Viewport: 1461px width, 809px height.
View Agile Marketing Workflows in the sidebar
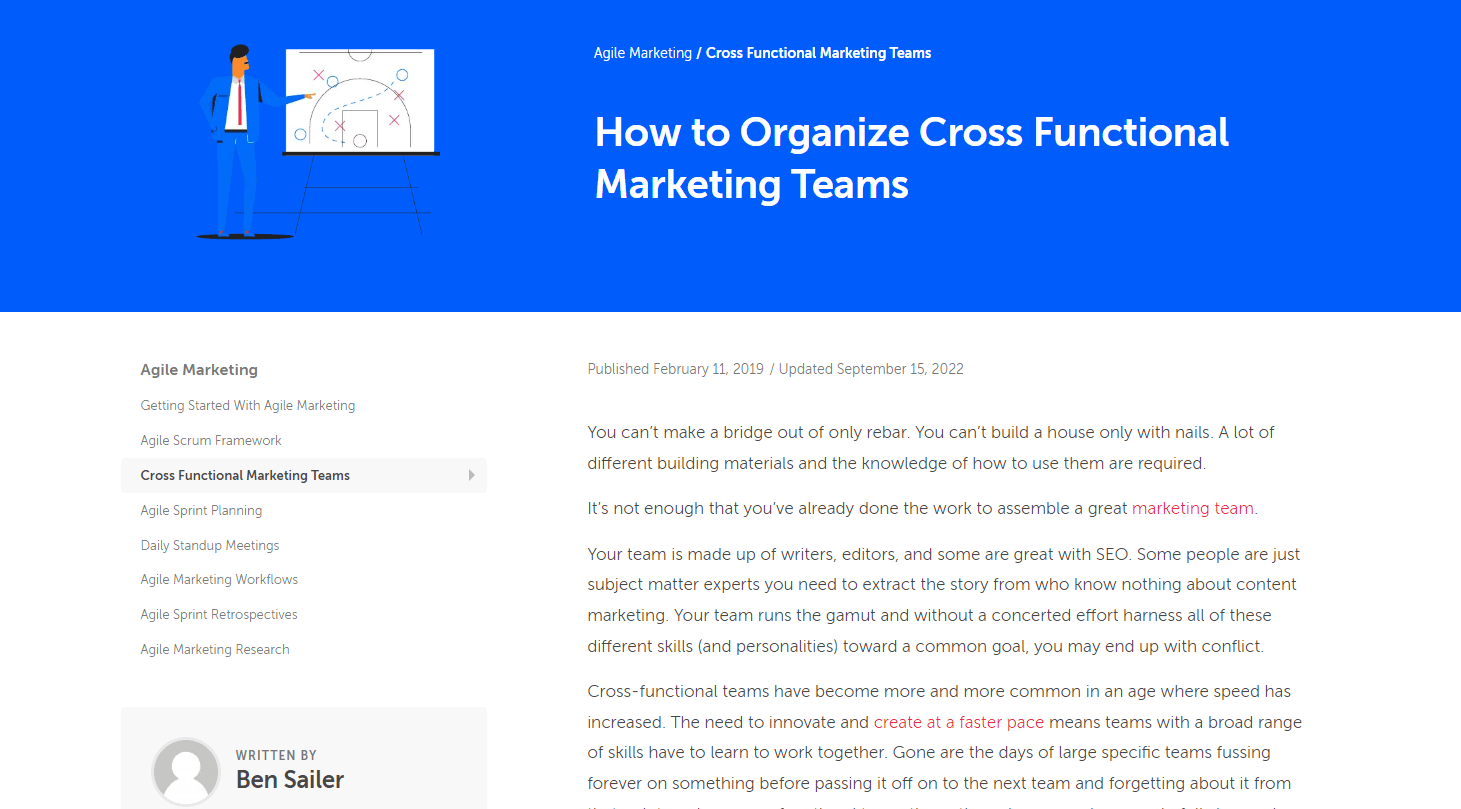[219, 580]
